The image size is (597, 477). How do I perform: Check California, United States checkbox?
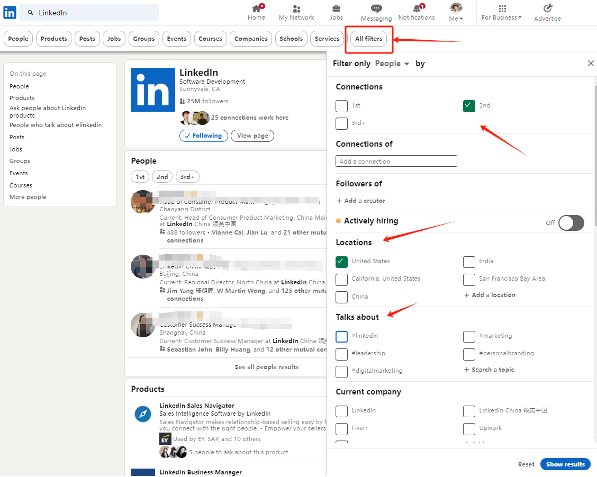click(x=342, y=279)
